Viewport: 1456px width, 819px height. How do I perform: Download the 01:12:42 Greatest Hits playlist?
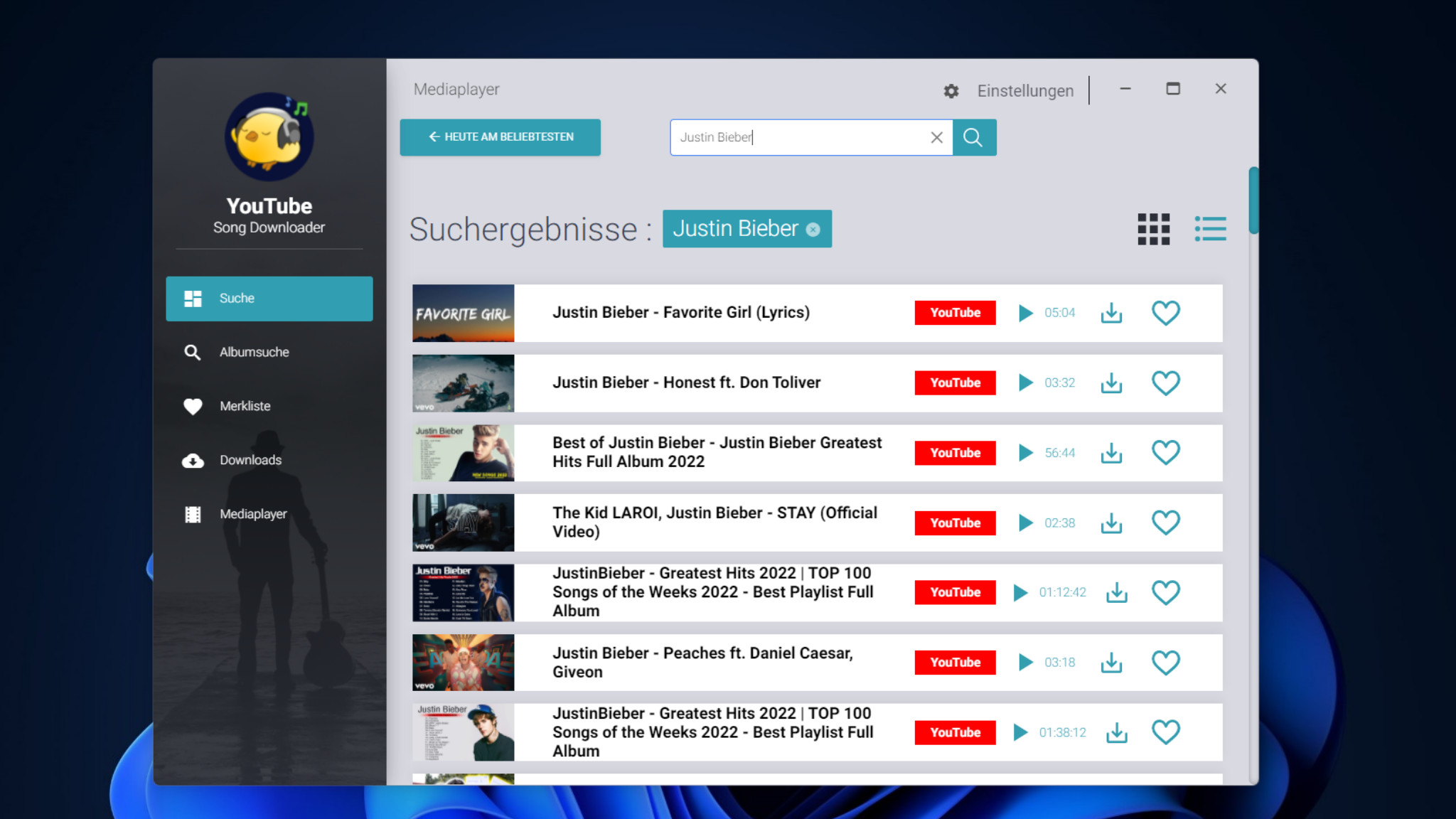point(1116,592)
